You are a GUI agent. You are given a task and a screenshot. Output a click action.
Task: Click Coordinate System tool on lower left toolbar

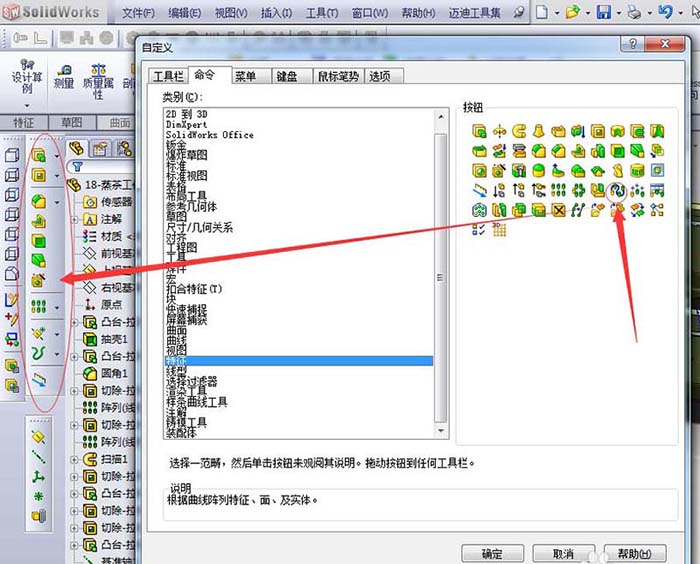click(39, 476)
